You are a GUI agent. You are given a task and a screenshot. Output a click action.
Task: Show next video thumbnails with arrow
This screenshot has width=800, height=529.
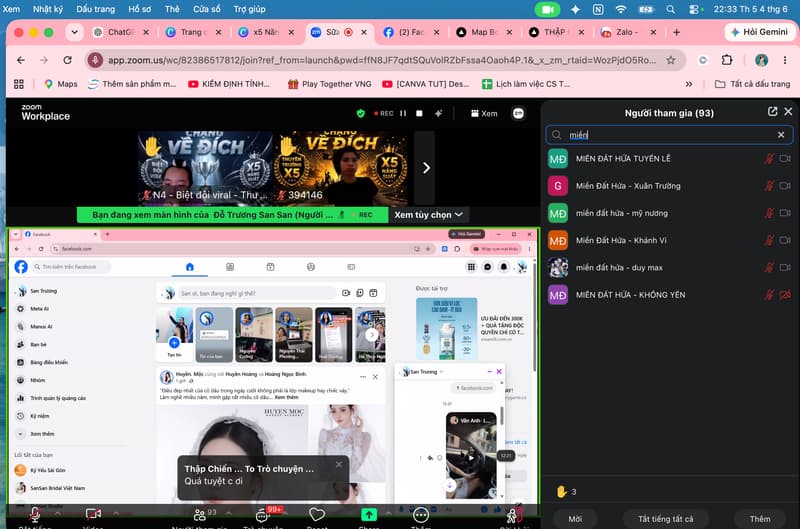coord(426,168)
